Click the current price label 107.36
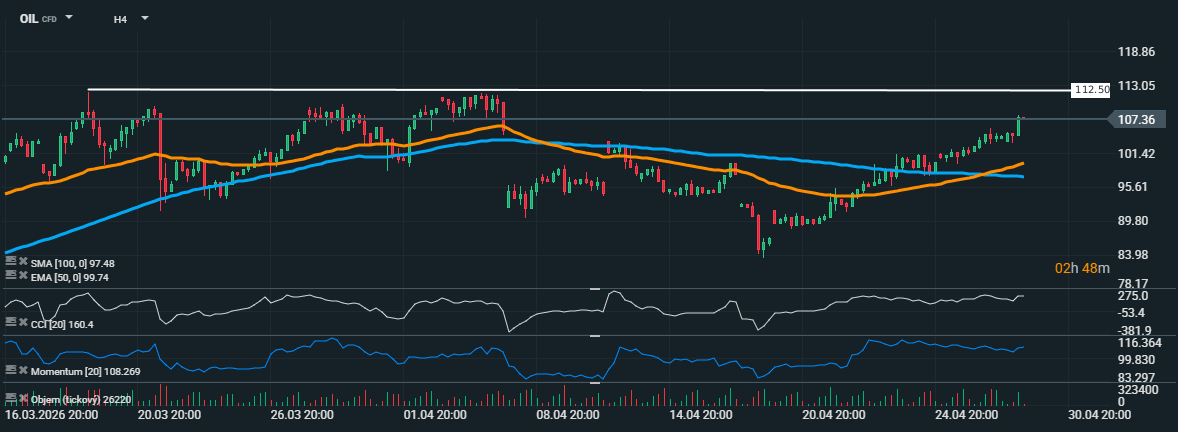The image size is (1178, 432). 1135,120
